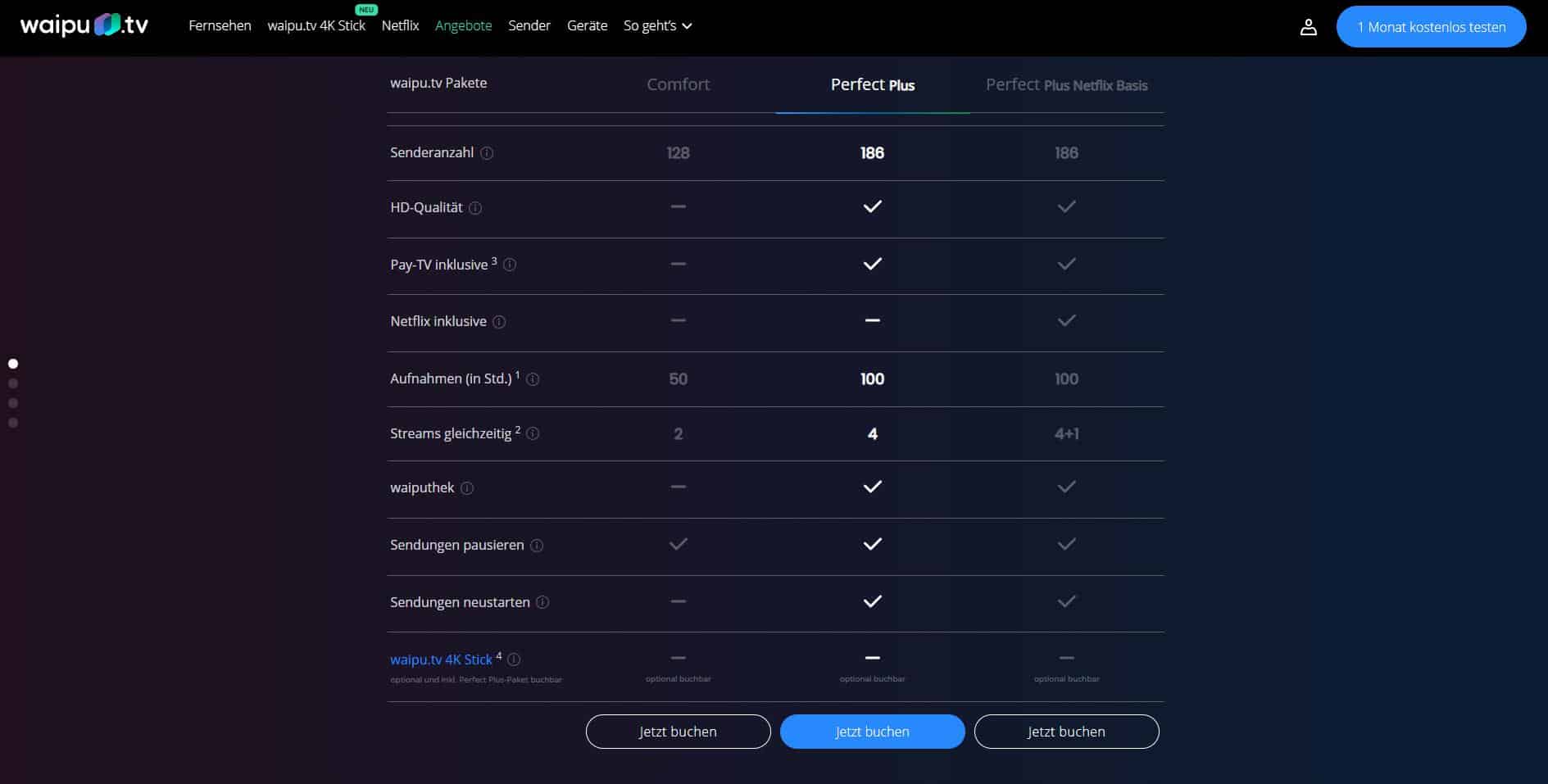1548x784 pixels.
Task: Open the Netflix nav item
Action: click(x=400, y=25)
